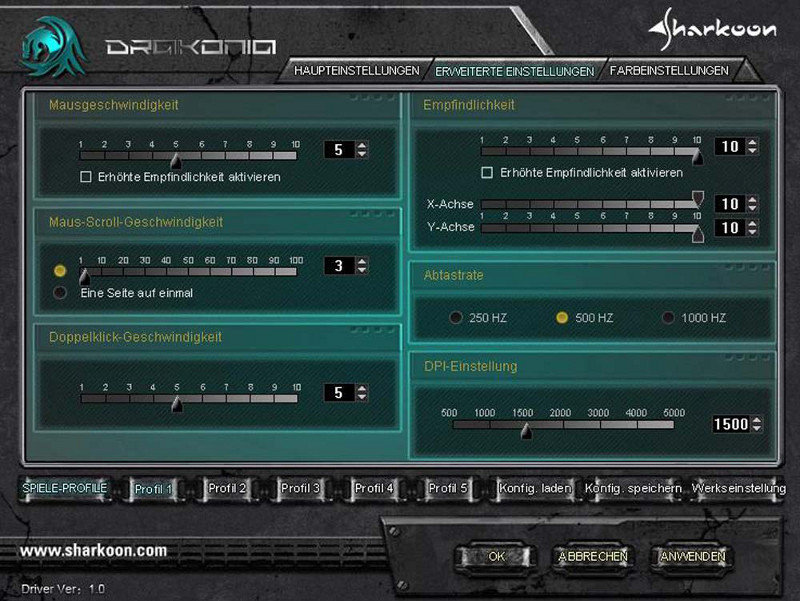Select the 1000 HZ Abtastrate option

(x=669, y=318)
